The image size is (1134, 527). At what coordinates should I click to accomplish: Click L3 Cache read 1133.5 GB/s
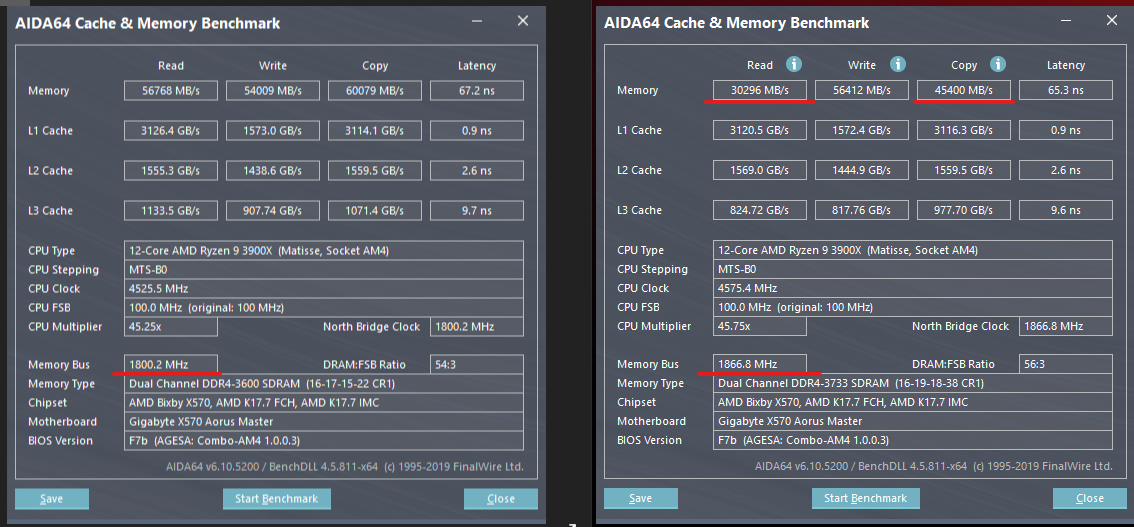pyautogui.click(x=171, y=210)
